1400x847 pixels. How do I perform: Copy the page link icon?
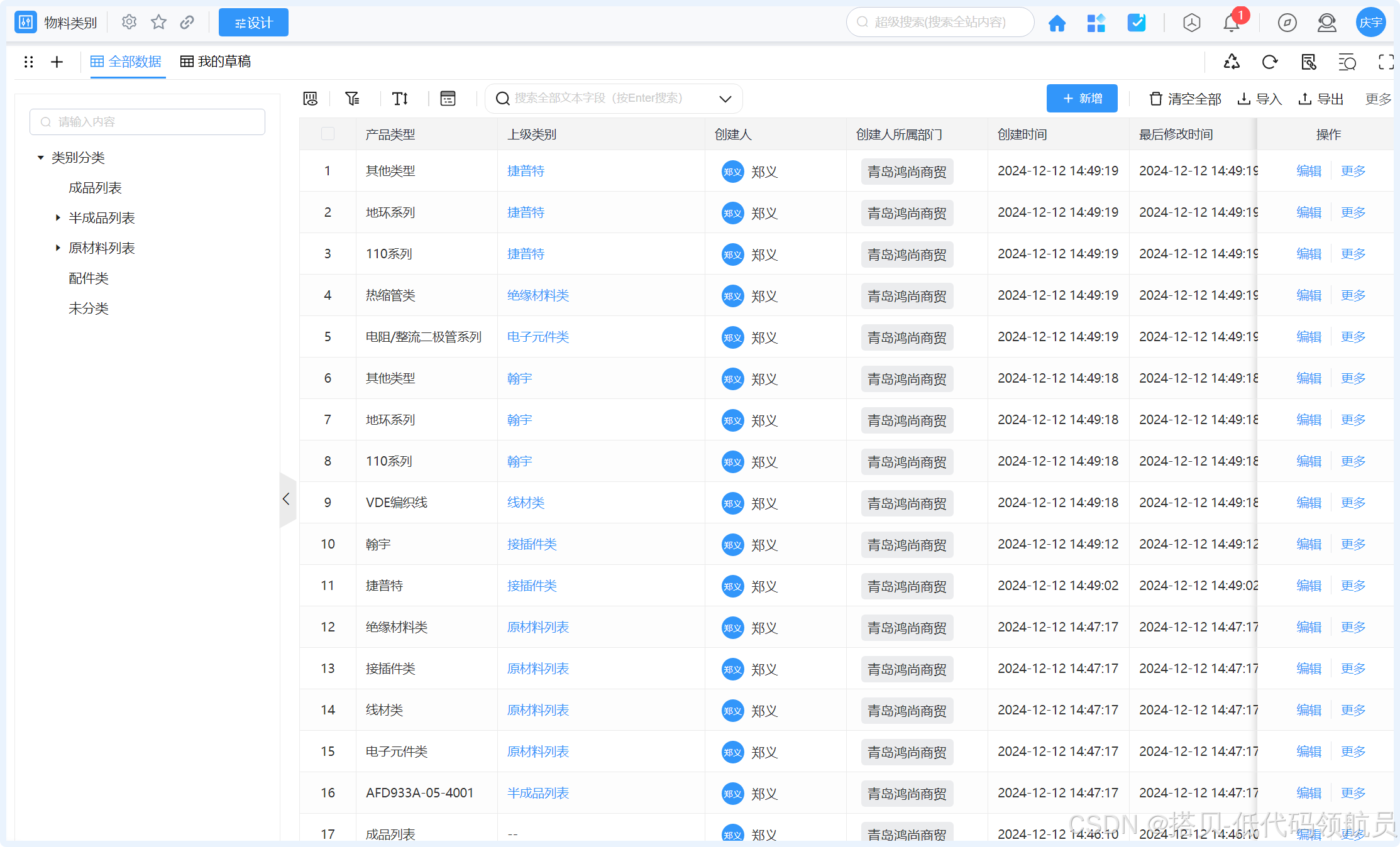coord(187,23)
